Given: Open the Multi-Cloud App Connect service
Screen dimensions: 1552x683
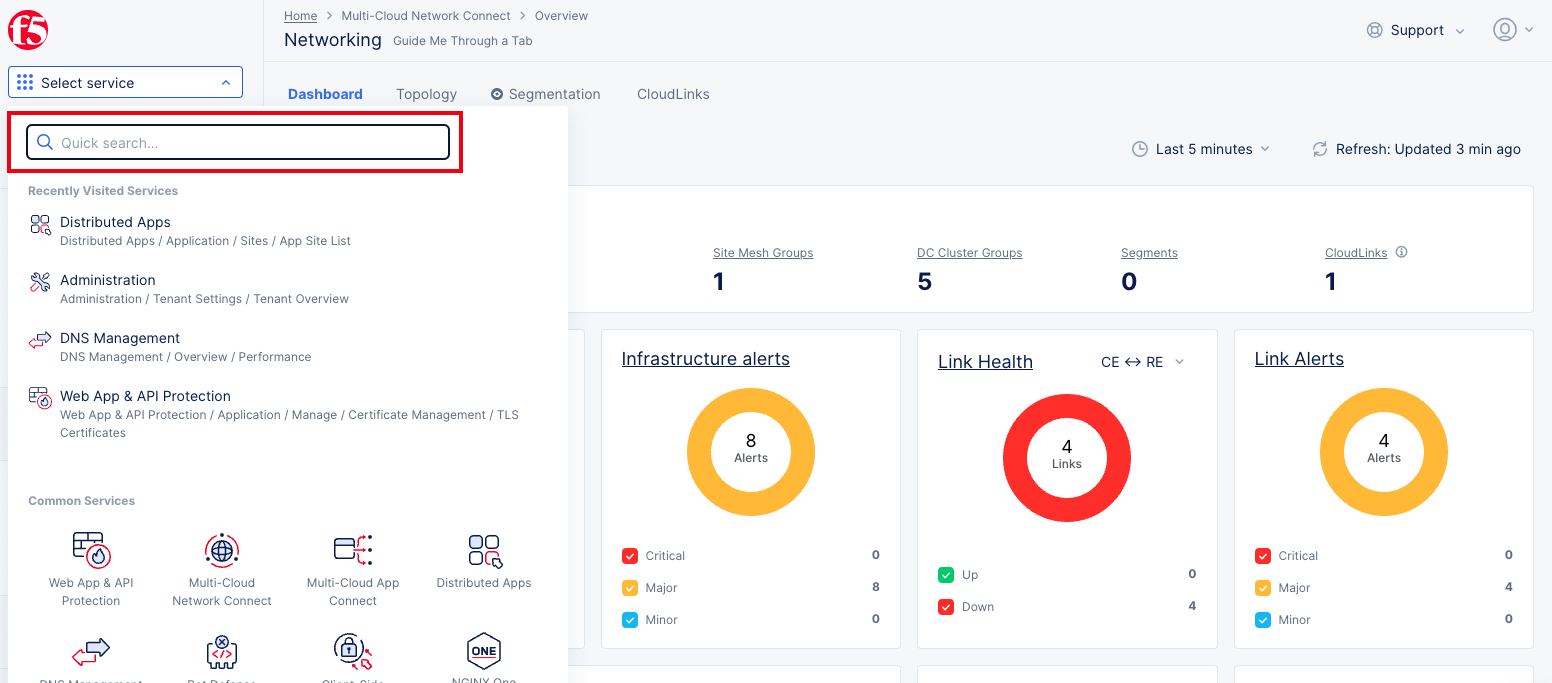Looking at the screenshot, I should pyautogui.click(x=353, y=550).
